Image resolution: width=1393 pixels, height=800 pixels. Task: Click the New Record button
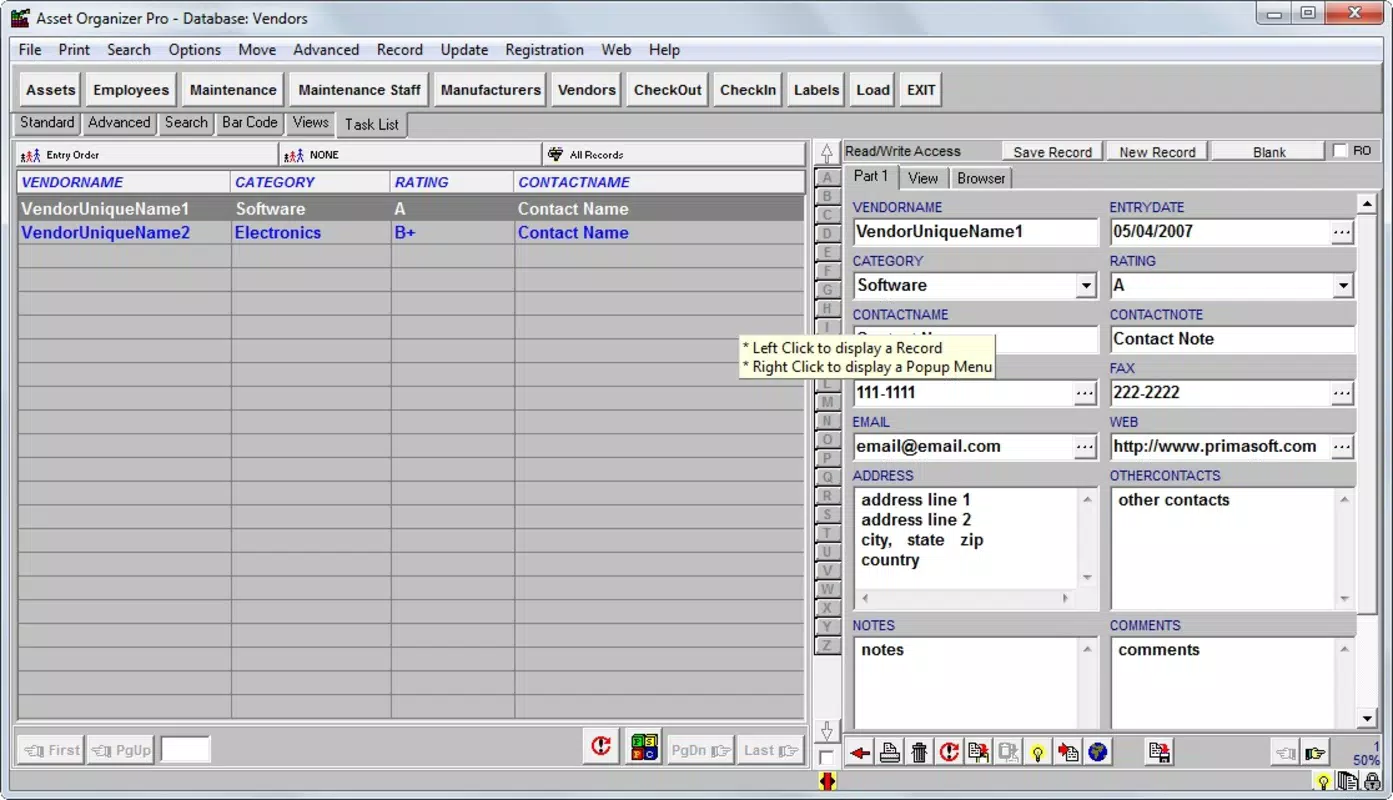click(x=1157, y=152)
